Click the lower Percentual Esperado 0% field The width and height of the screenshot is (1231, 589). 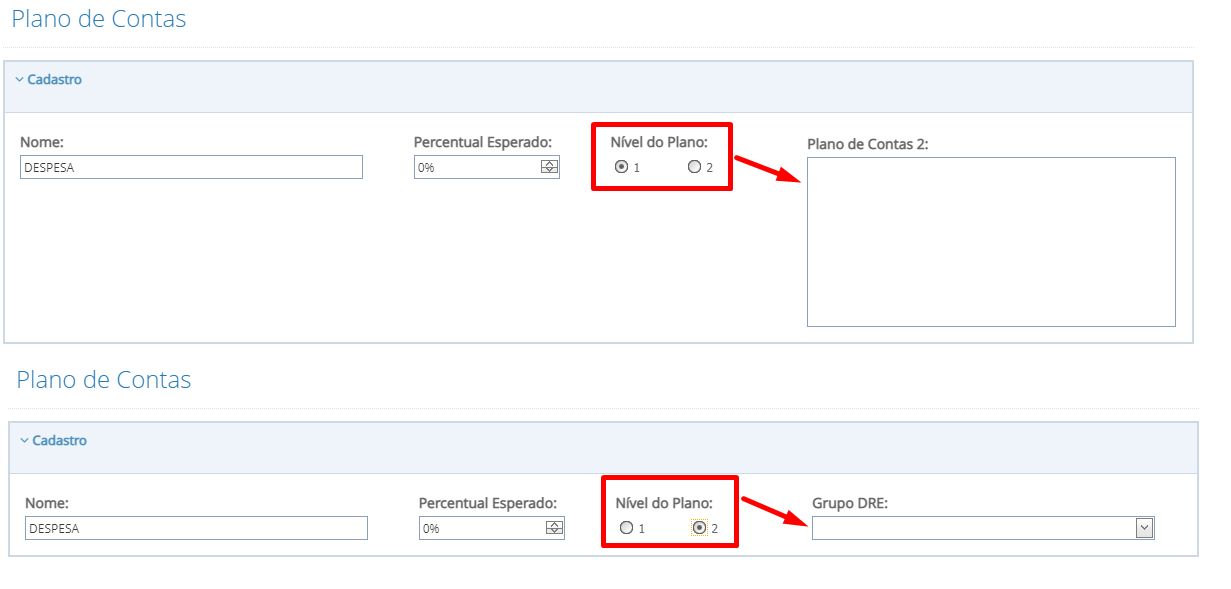(x=481, y=529)
